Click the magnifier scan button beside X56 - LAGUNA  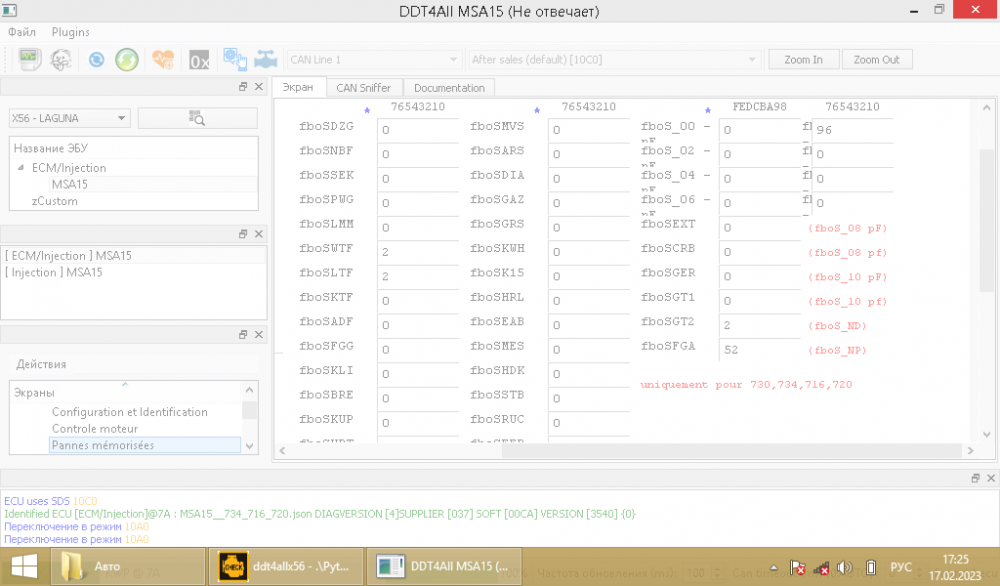click(x=198, y=118)
